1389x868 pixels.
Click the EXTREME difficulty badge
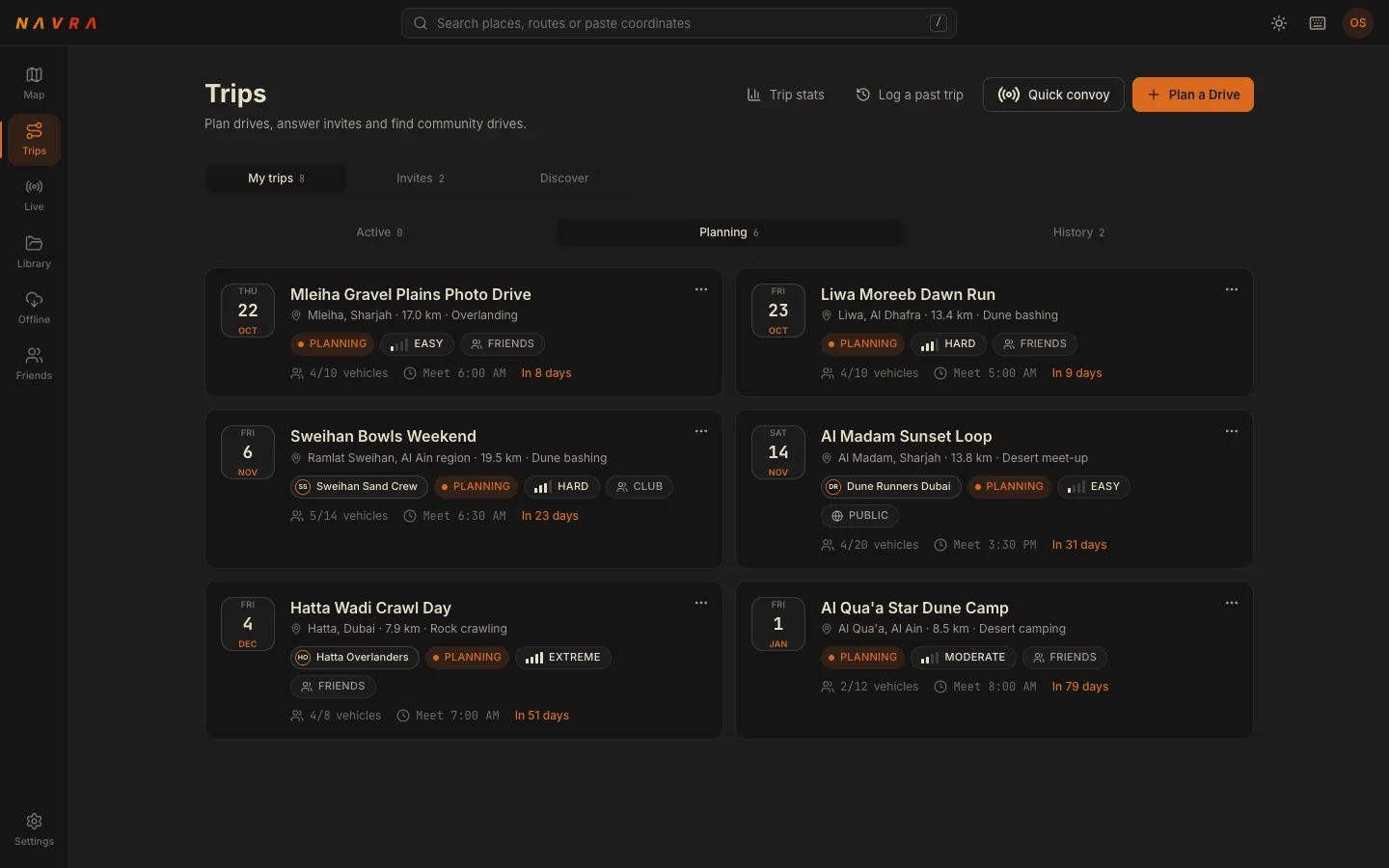click(x=563, y=658)
